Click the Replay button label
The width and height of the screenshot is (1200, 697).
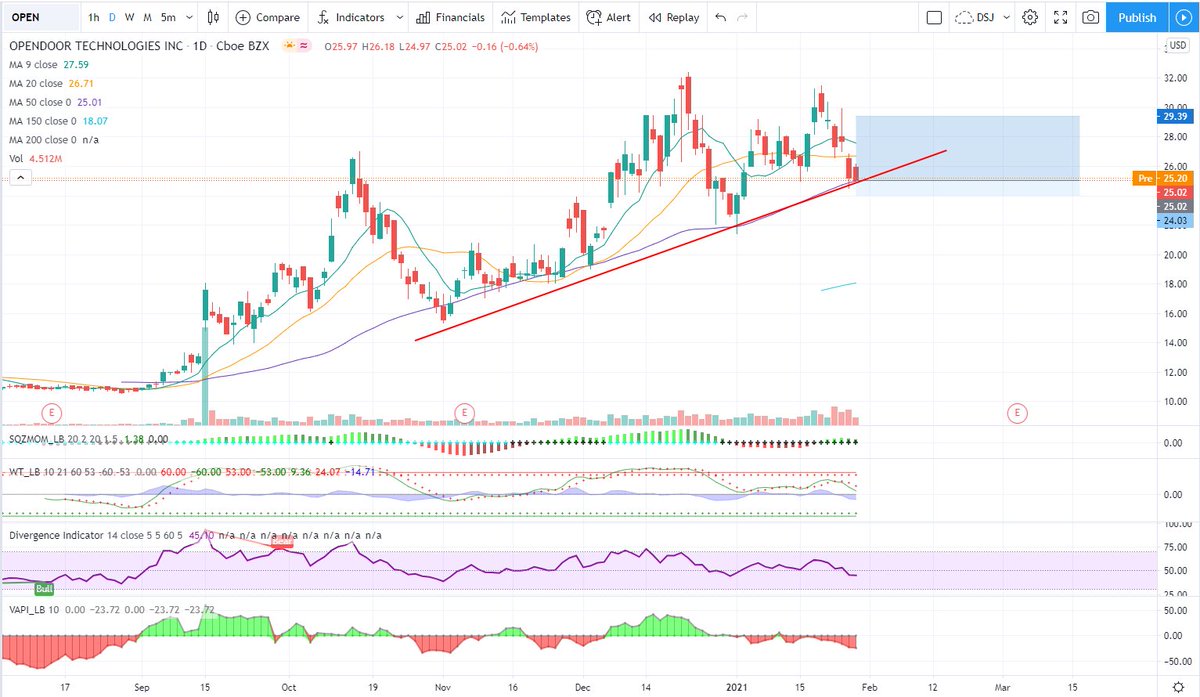coord(683,17)
